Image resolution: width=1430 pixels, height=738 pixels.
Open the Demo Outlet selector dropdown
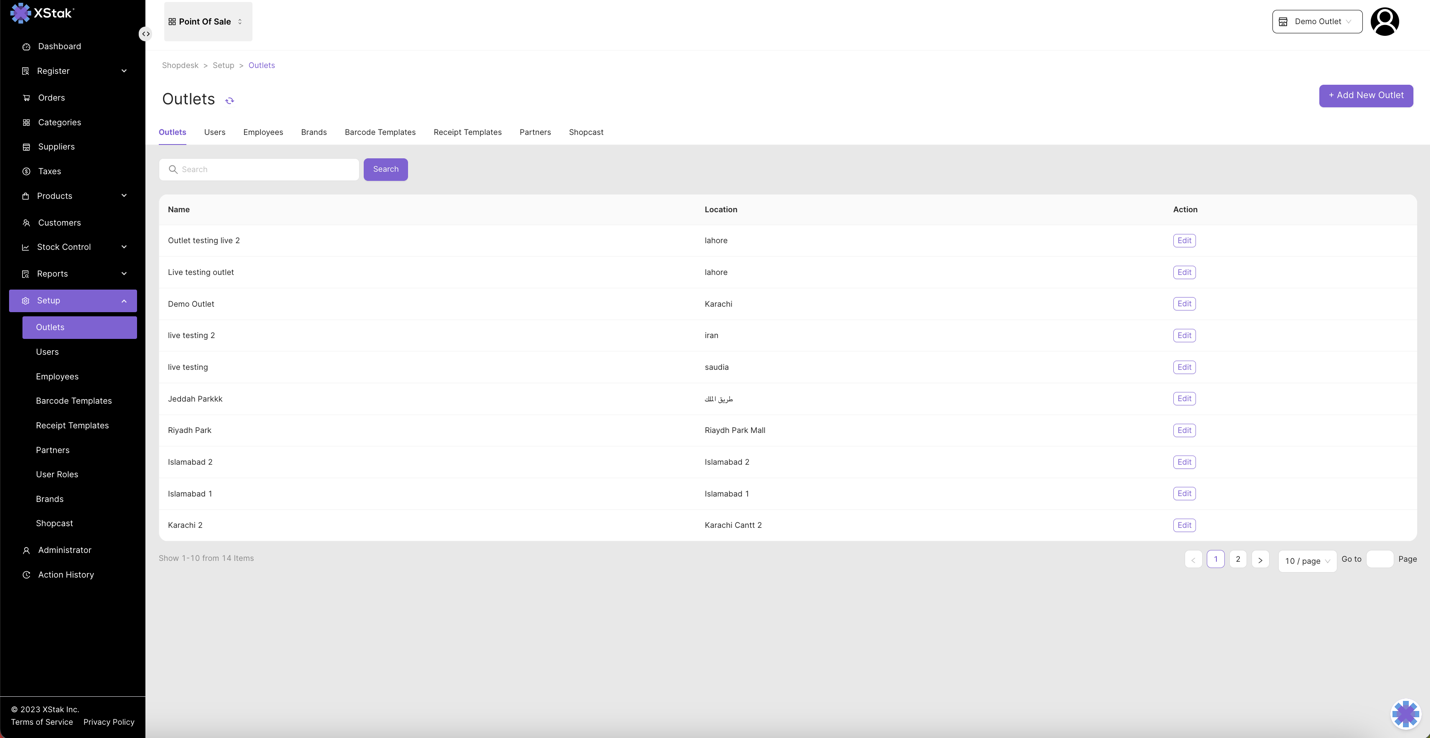pos(1316,21)
